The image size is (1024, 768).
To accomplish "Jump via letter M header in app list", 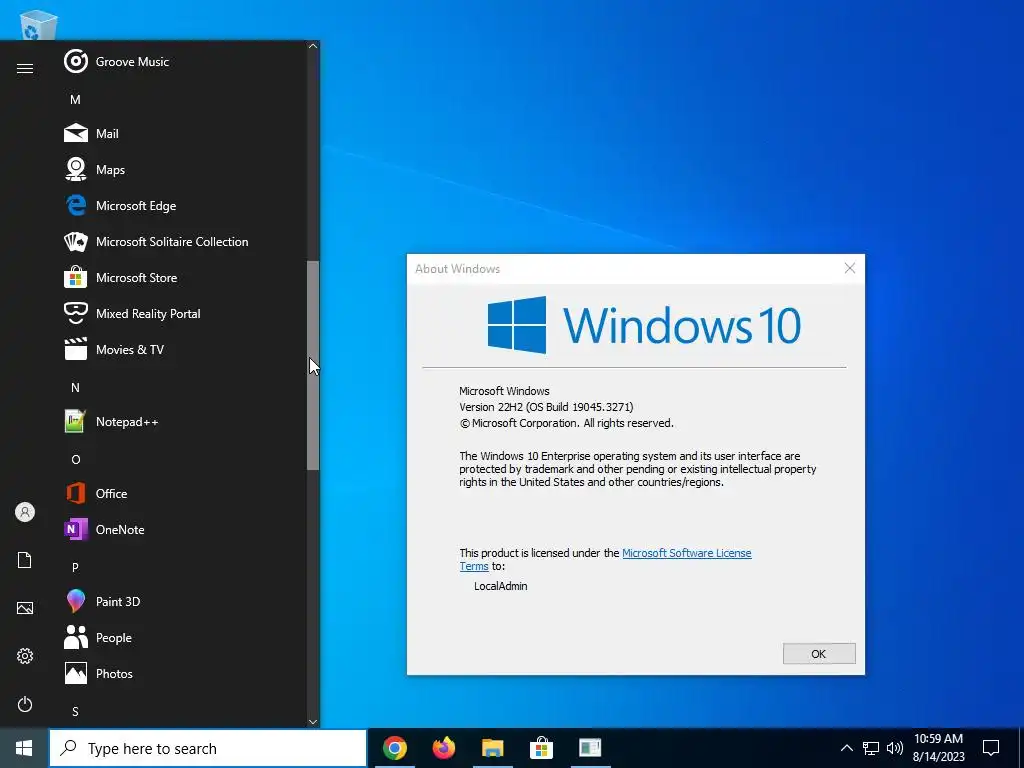I will [x=75, y=99].
